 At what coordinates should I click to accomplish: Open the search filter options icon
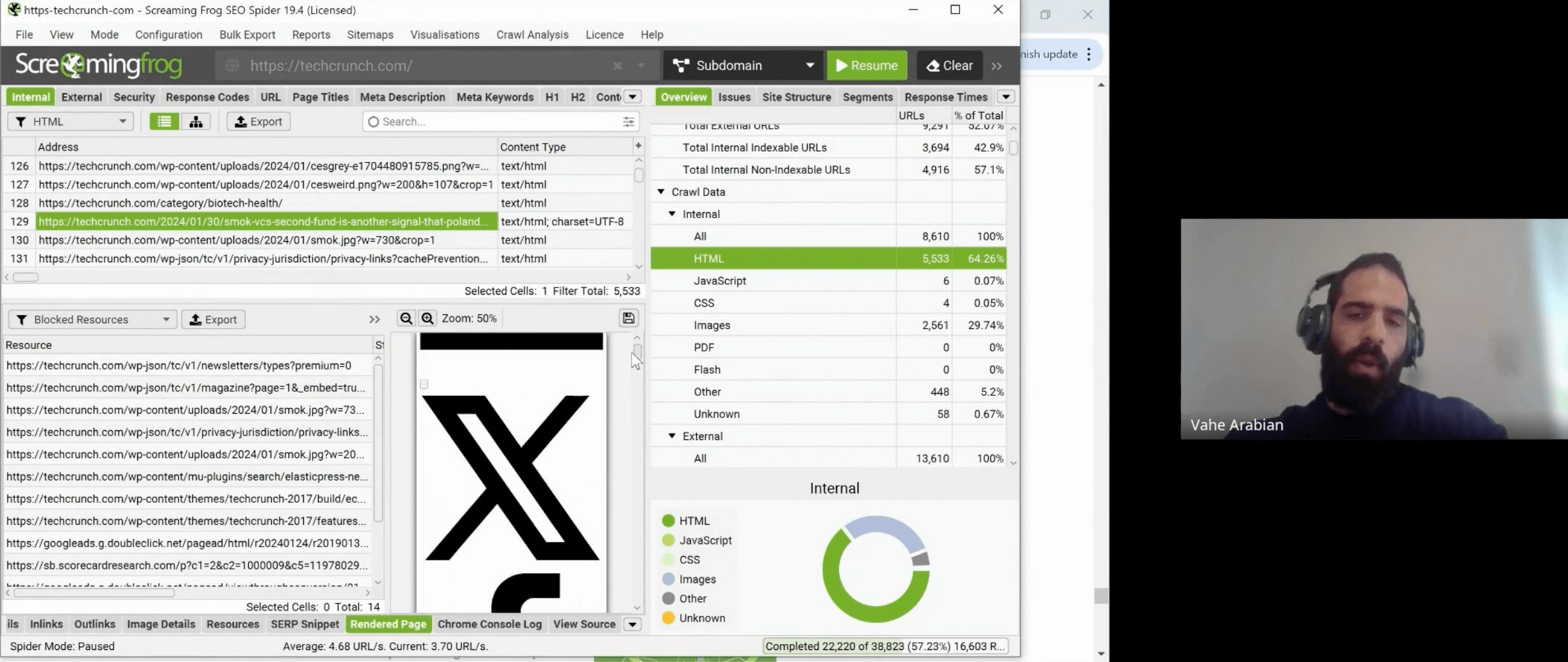pyautogui.click(x=628, y=122)
